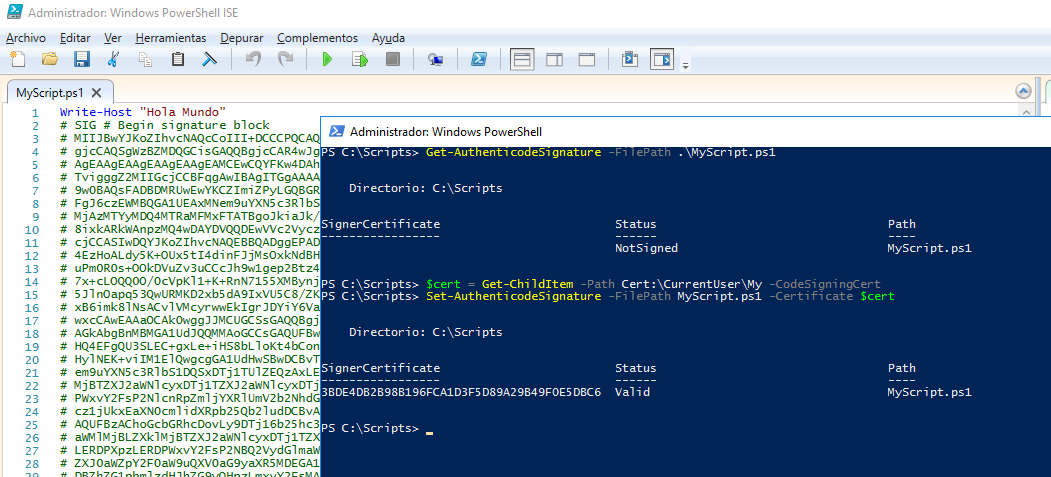
Task: Click the line starting "# MIIJBwYJKoZIhvcNAQcCoIII"
Action: coord(190,139)
